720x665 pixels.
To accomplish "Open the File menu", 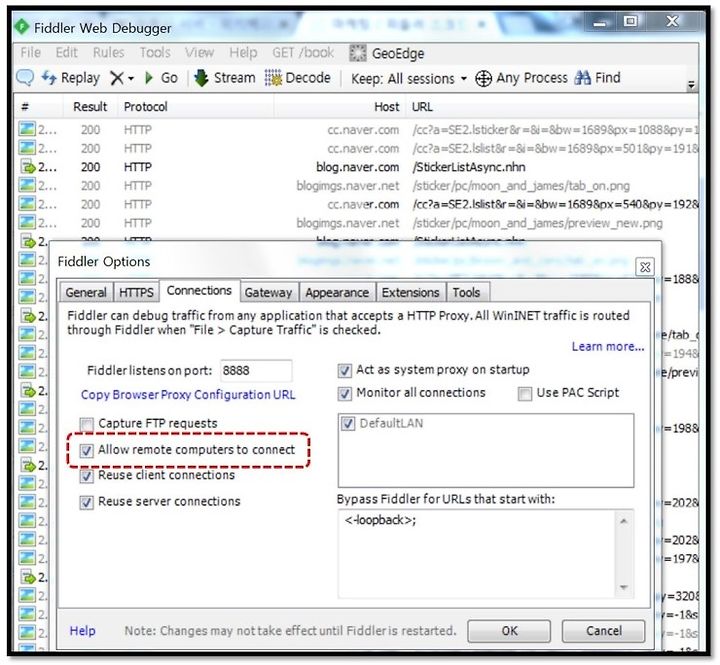I will pyautogui.click(x=30, y=53).
